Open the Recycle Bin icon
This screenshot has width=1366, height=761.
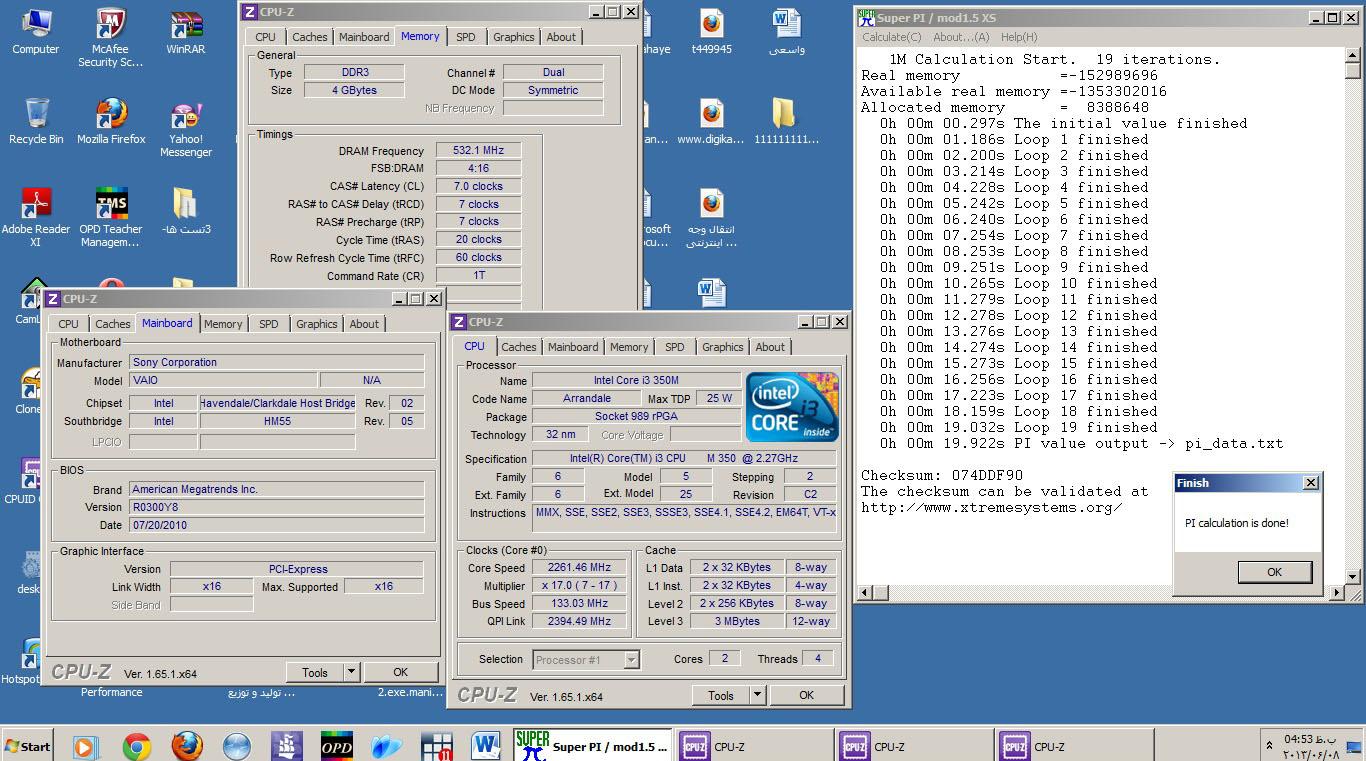coord(36,121)
